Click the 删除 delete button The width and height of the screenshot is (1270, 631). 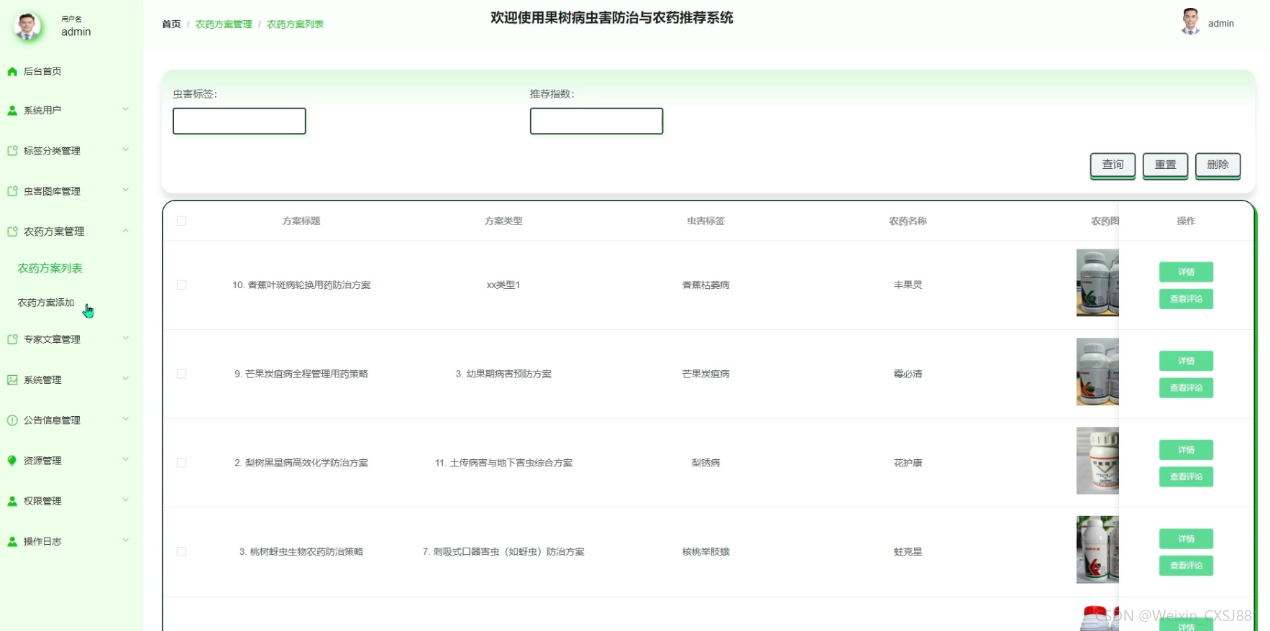1218,165
